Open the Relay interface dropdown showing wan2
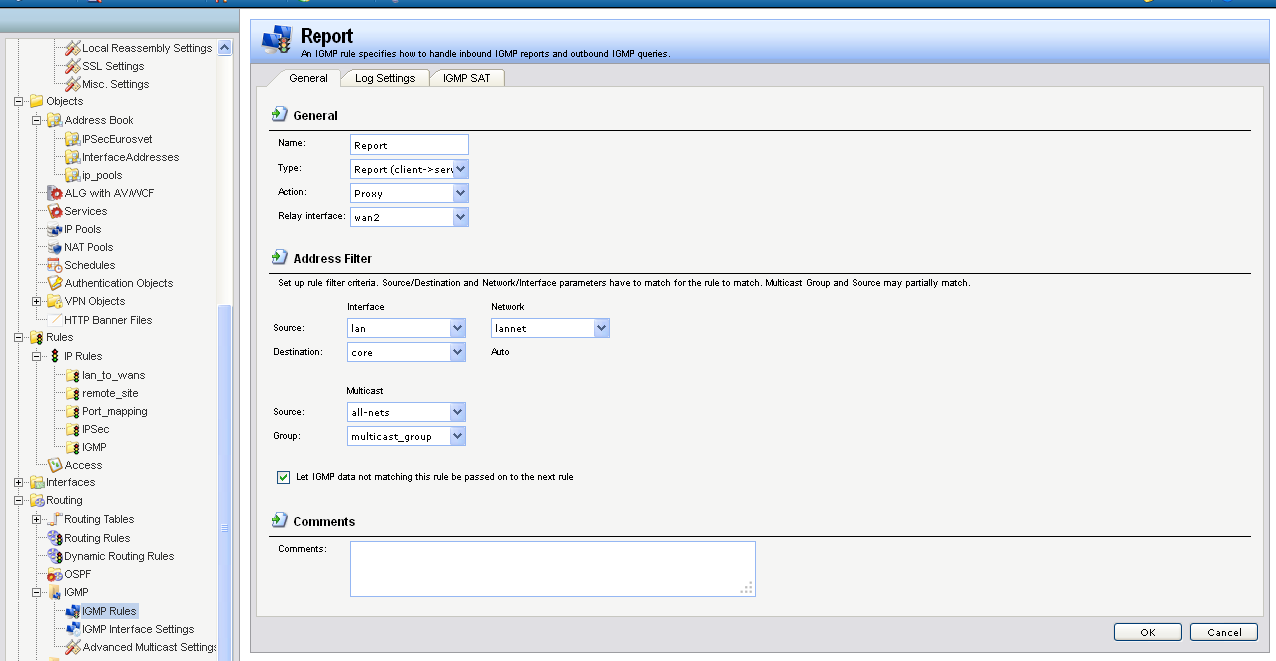Screen dimensions: 1276x661 460,217
